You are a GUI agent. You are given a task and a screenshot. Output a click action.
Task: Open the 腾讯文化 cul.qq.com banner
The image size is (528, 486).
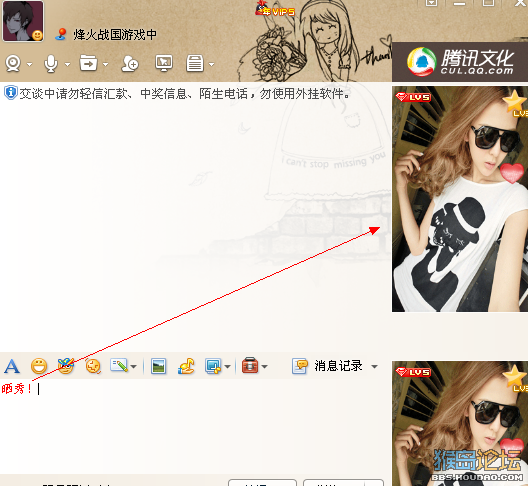click(460, 62)
